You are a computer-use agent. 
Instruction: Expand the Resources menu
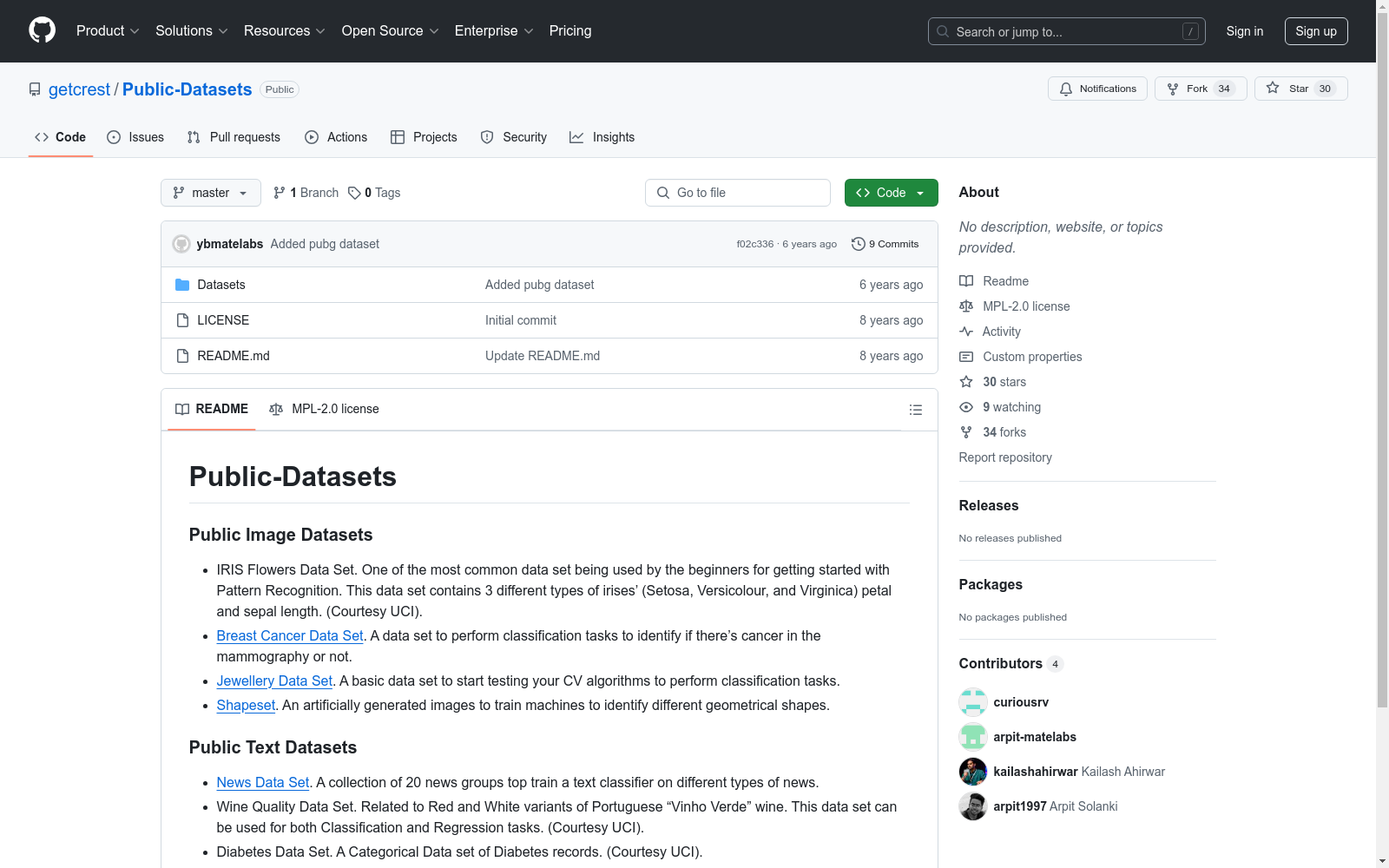(285, 31)
